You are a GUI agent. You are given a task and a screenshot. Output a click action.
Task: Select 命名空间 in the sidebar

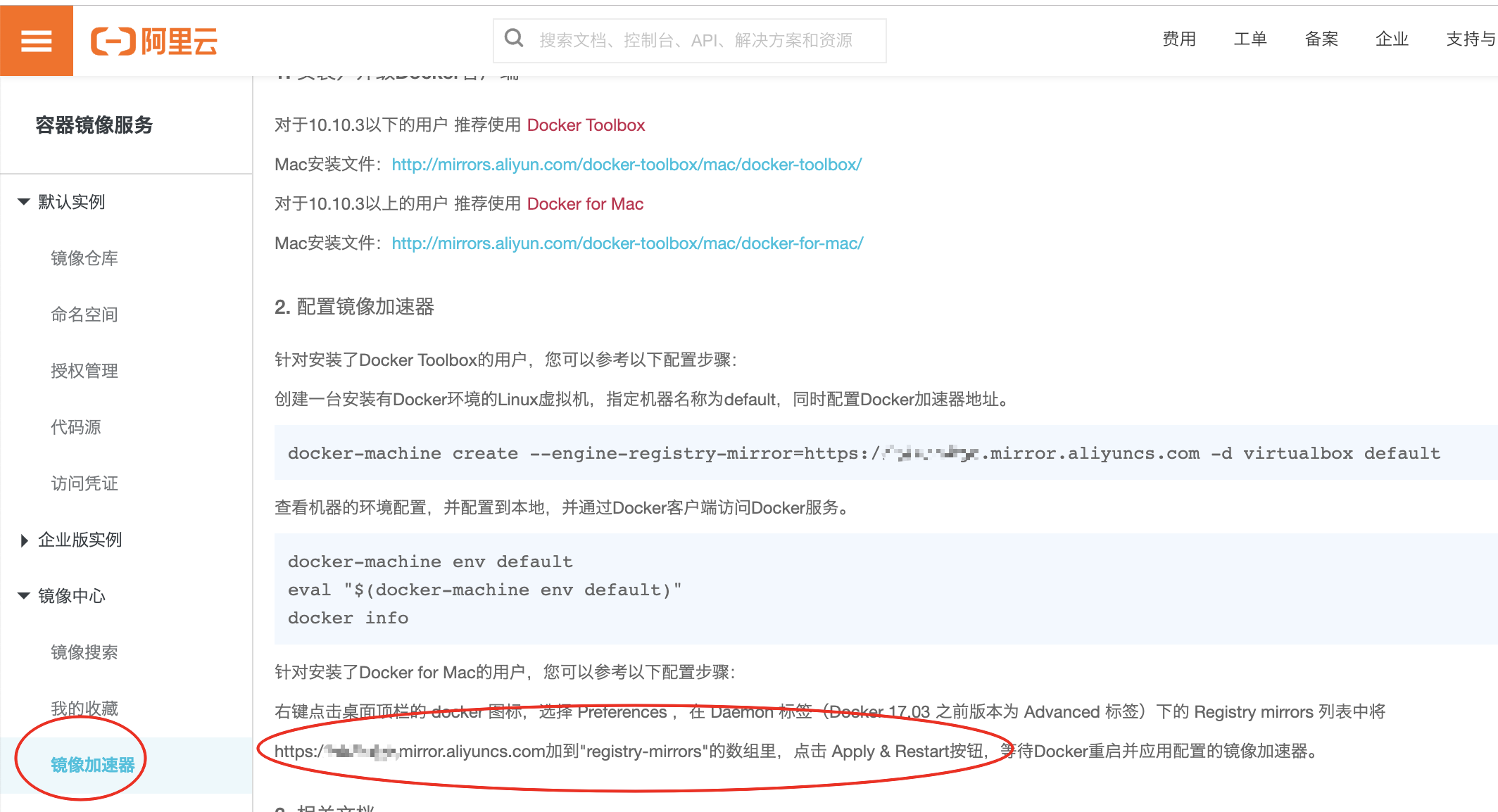click(x=84, y=315)
